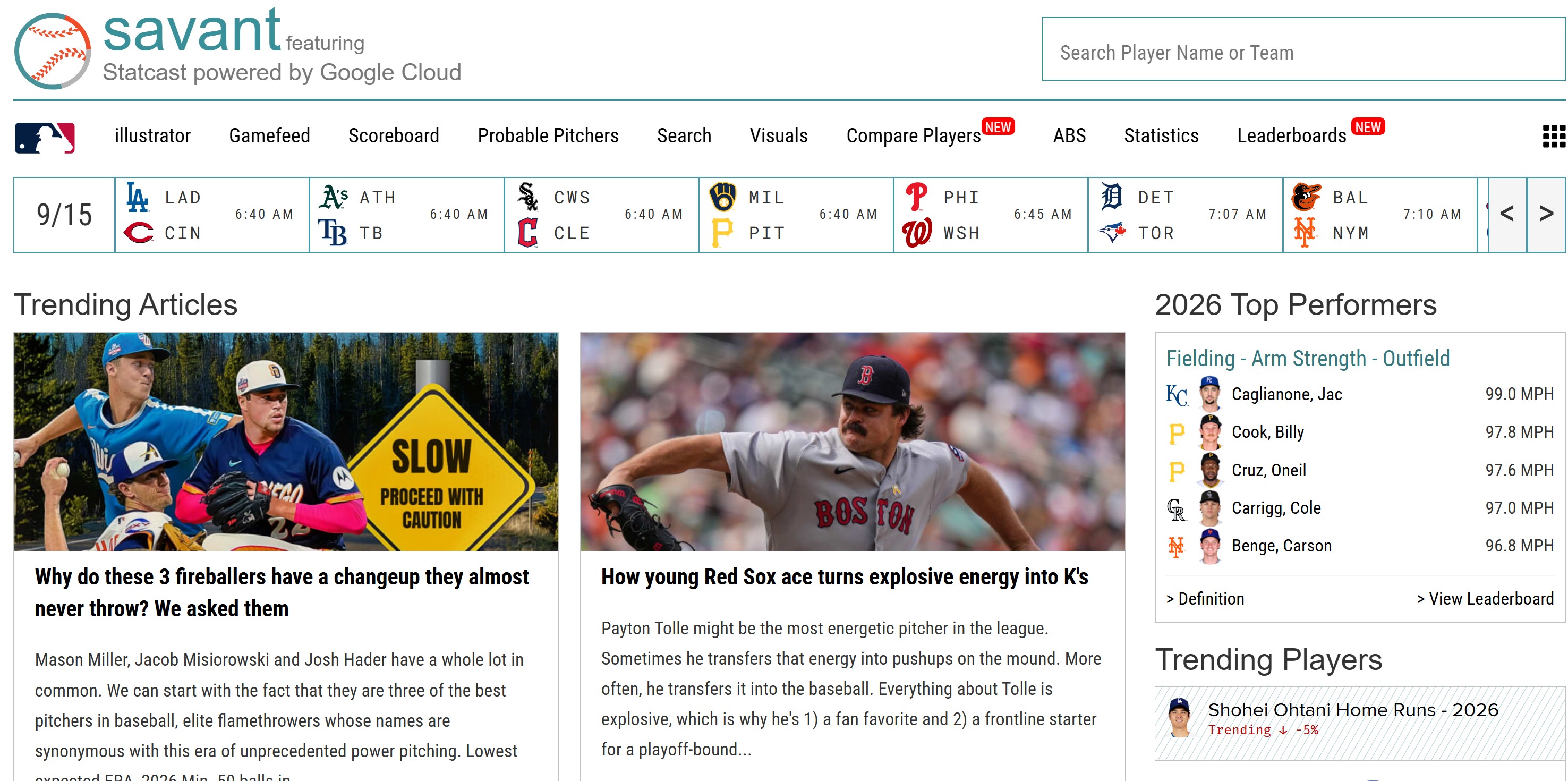Viewport: 1568px width, 781px height.
Task: Click the 99.0 MPH value
Action: (x=1519, y=394)
